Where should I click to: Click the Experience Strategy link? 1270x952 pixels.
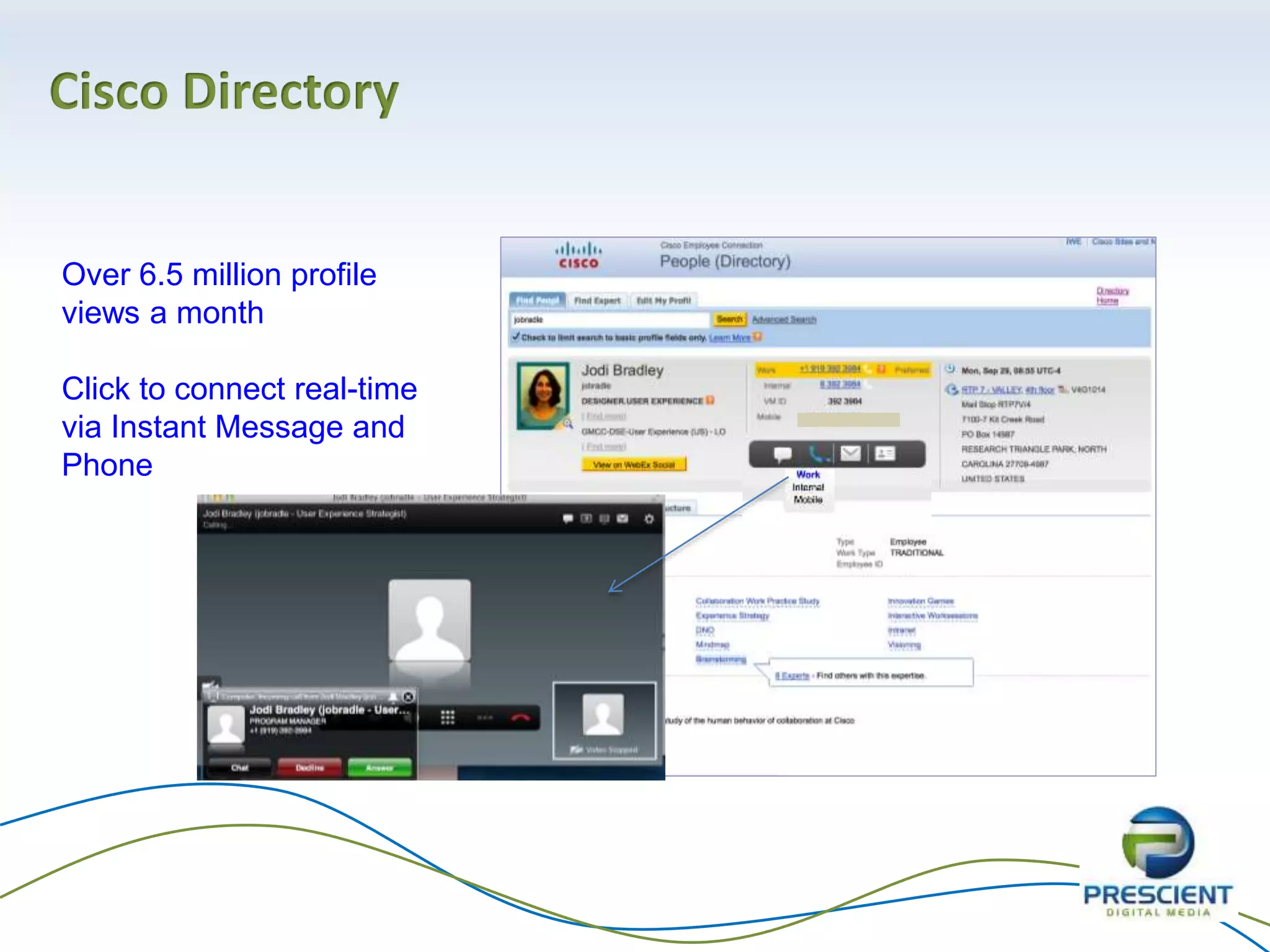732,615
